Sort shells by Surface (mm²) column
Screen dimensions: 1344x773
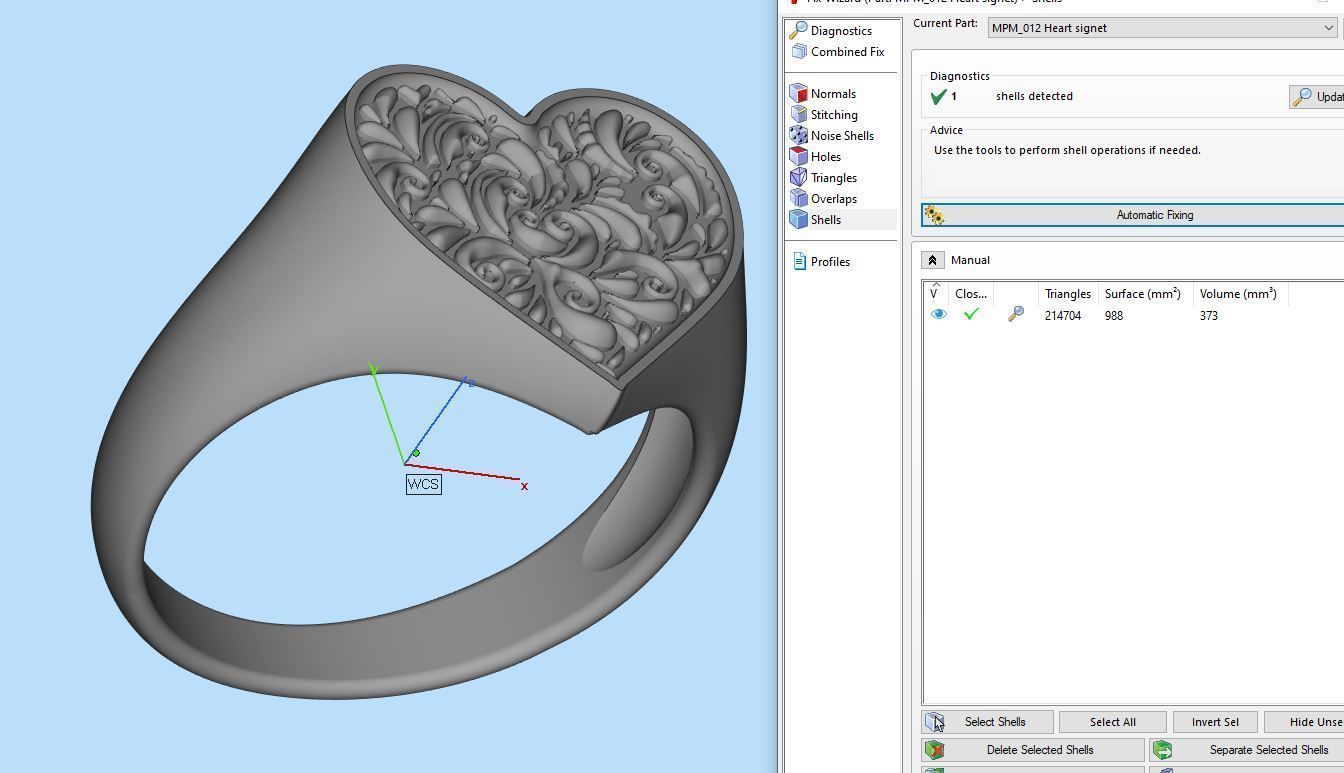tap(1145, 294)
